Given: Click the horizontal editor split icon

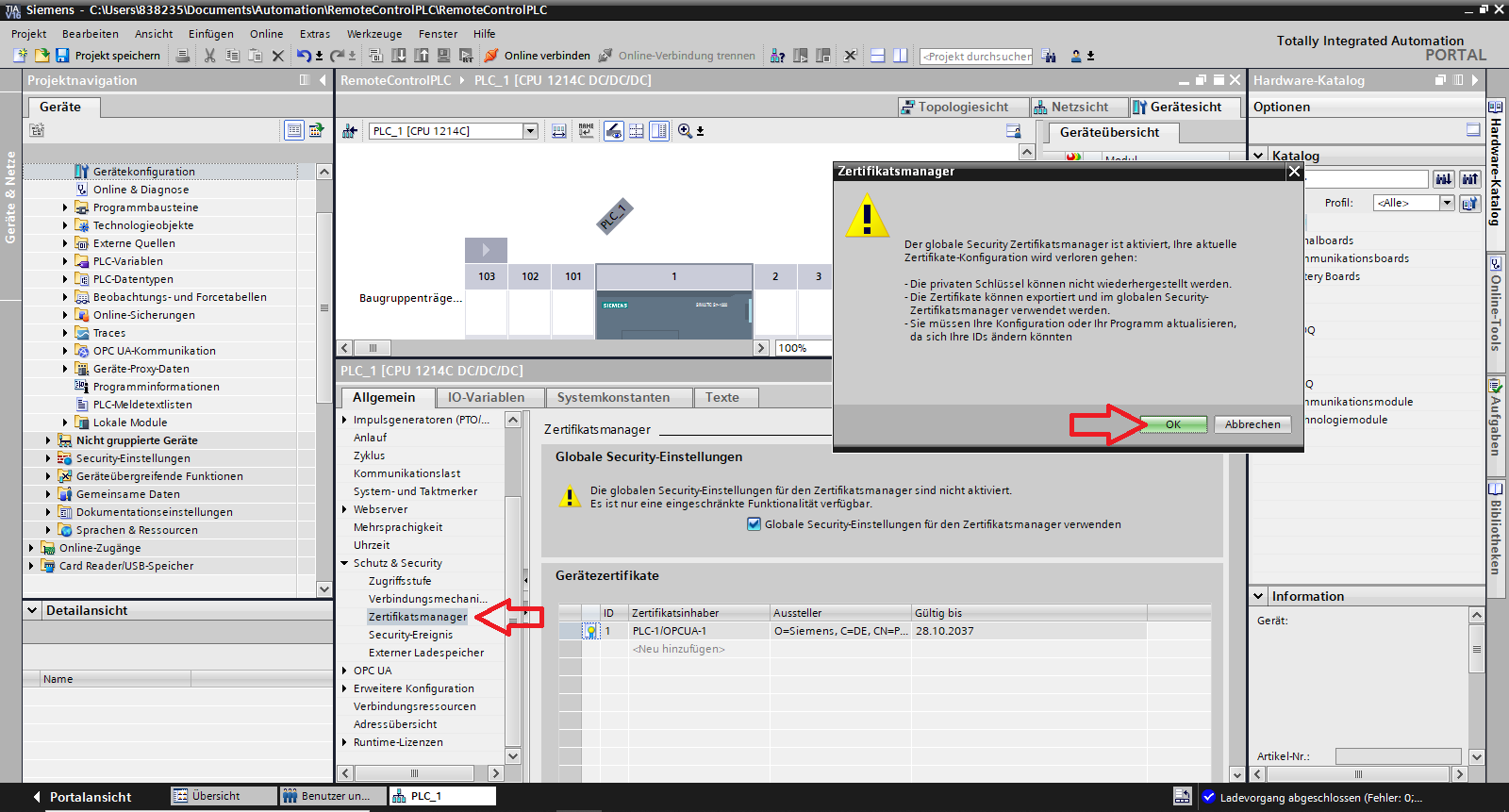Looking at the screenshot, I should (x=877, y=56).
